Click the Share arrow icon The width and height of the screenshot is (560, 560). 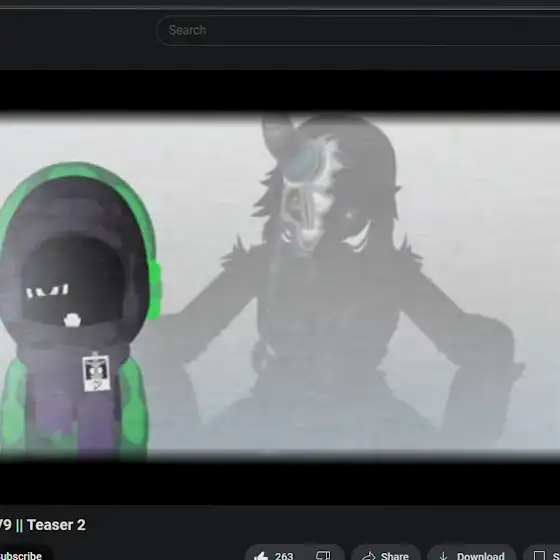(368, 556)
